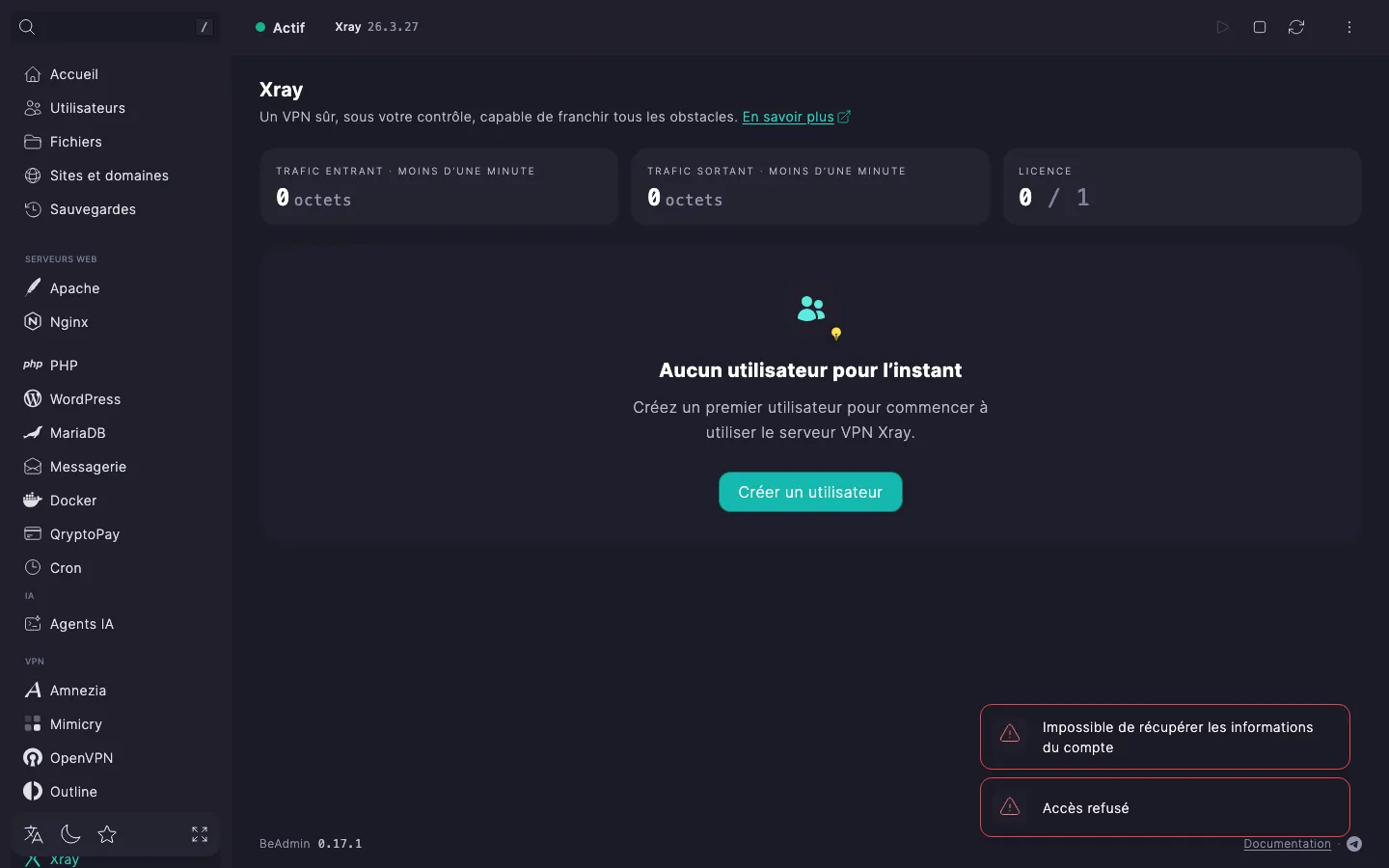Stop the Xray service
Screen dimensions: 1389x868
1260,27
